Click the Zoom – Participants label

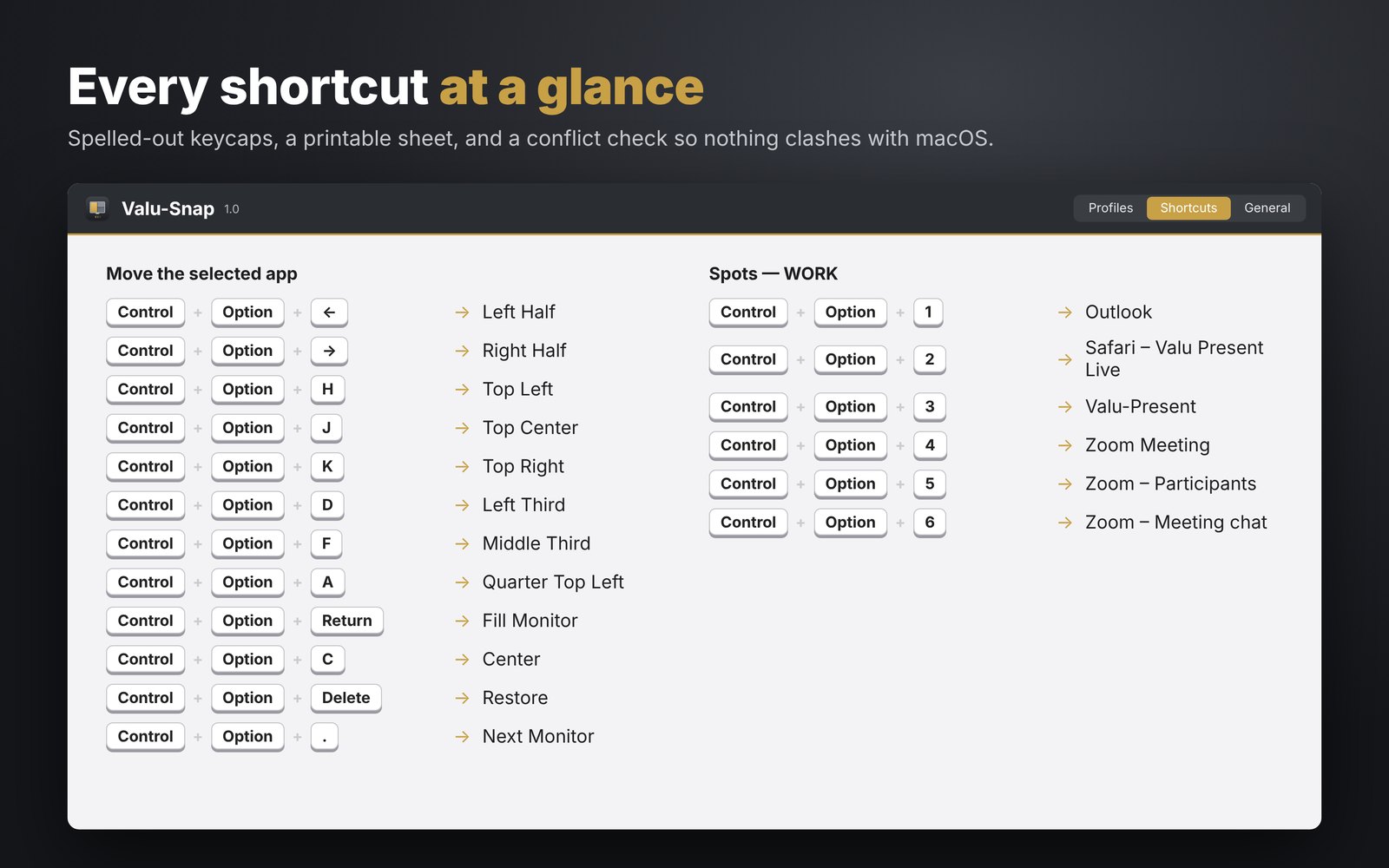click(1170, 483)
